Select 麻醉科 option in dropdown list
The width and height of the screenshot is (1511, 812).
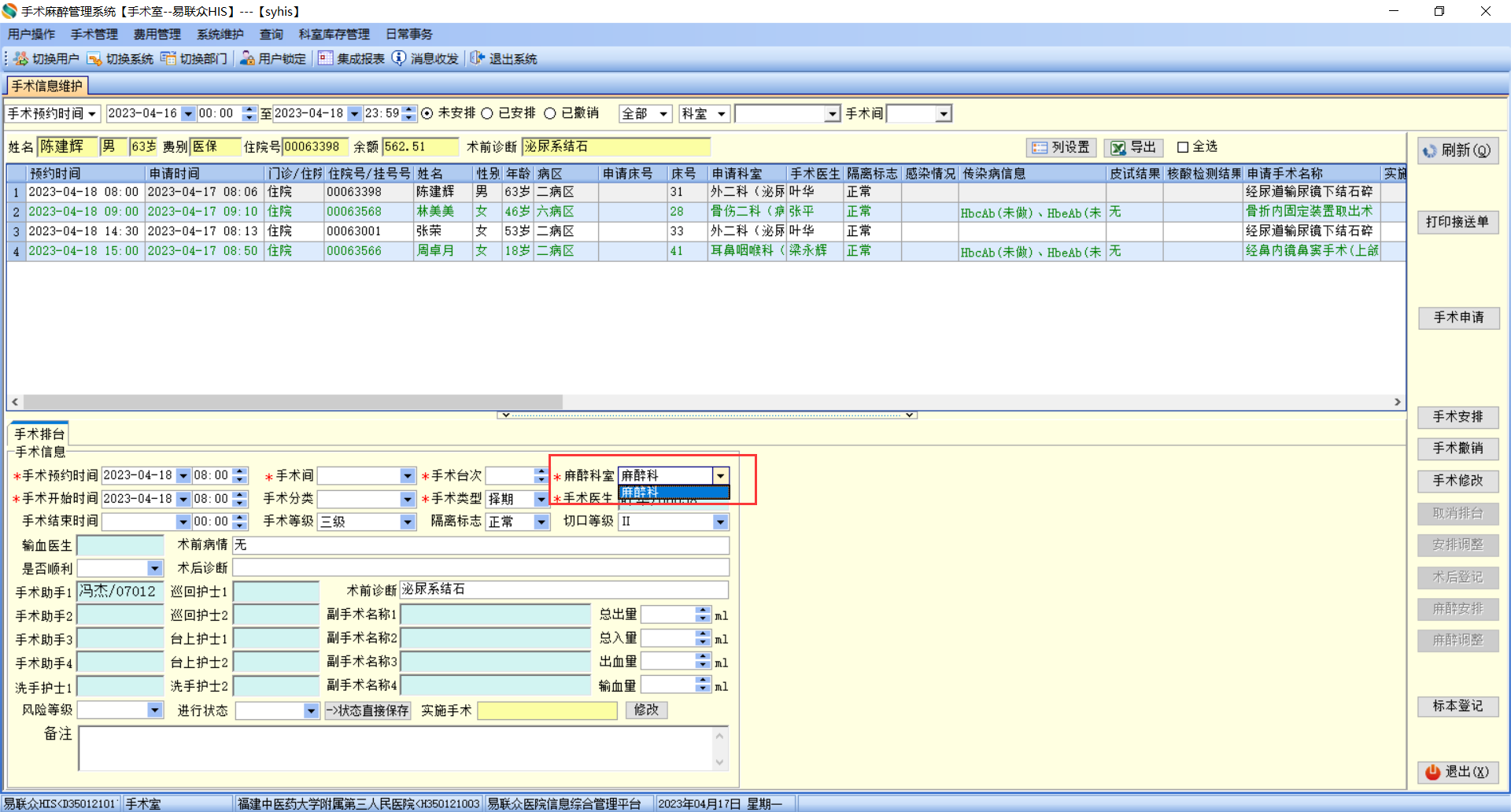coord(674,493)
